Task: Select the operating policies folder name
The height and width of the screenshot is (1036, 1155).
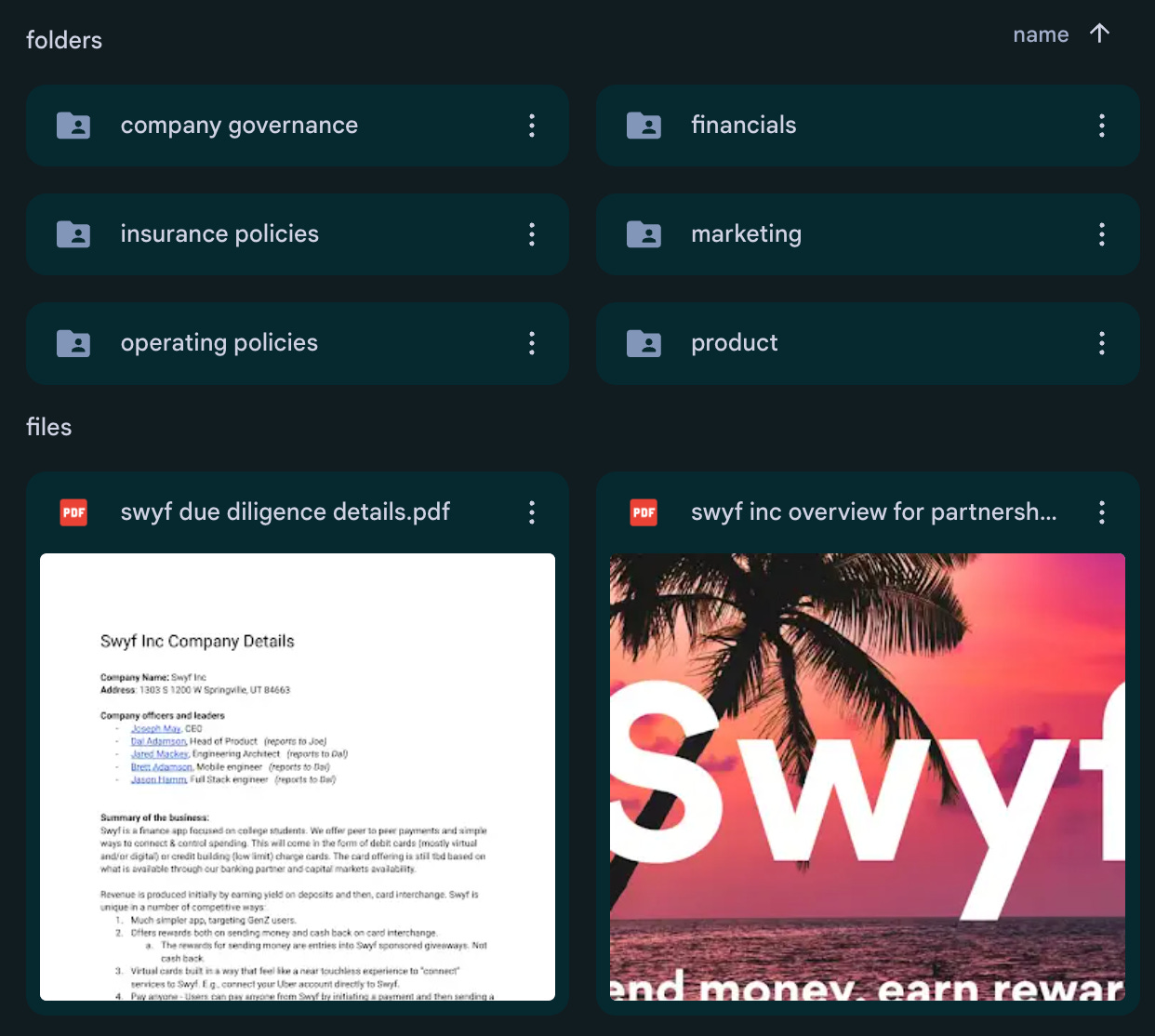Action: pos(219,343)
